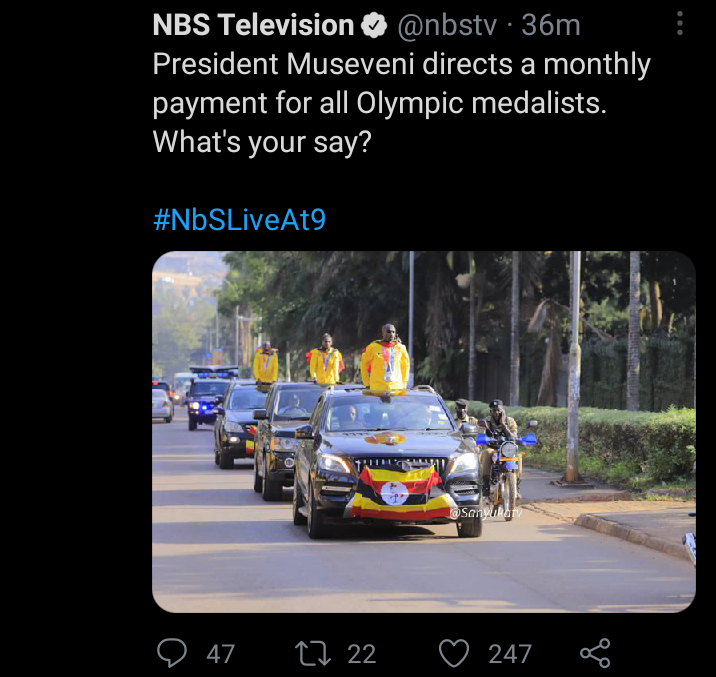Click the retweet count 22
Screen dimensions: 716x677
click(x=362, y=654)
